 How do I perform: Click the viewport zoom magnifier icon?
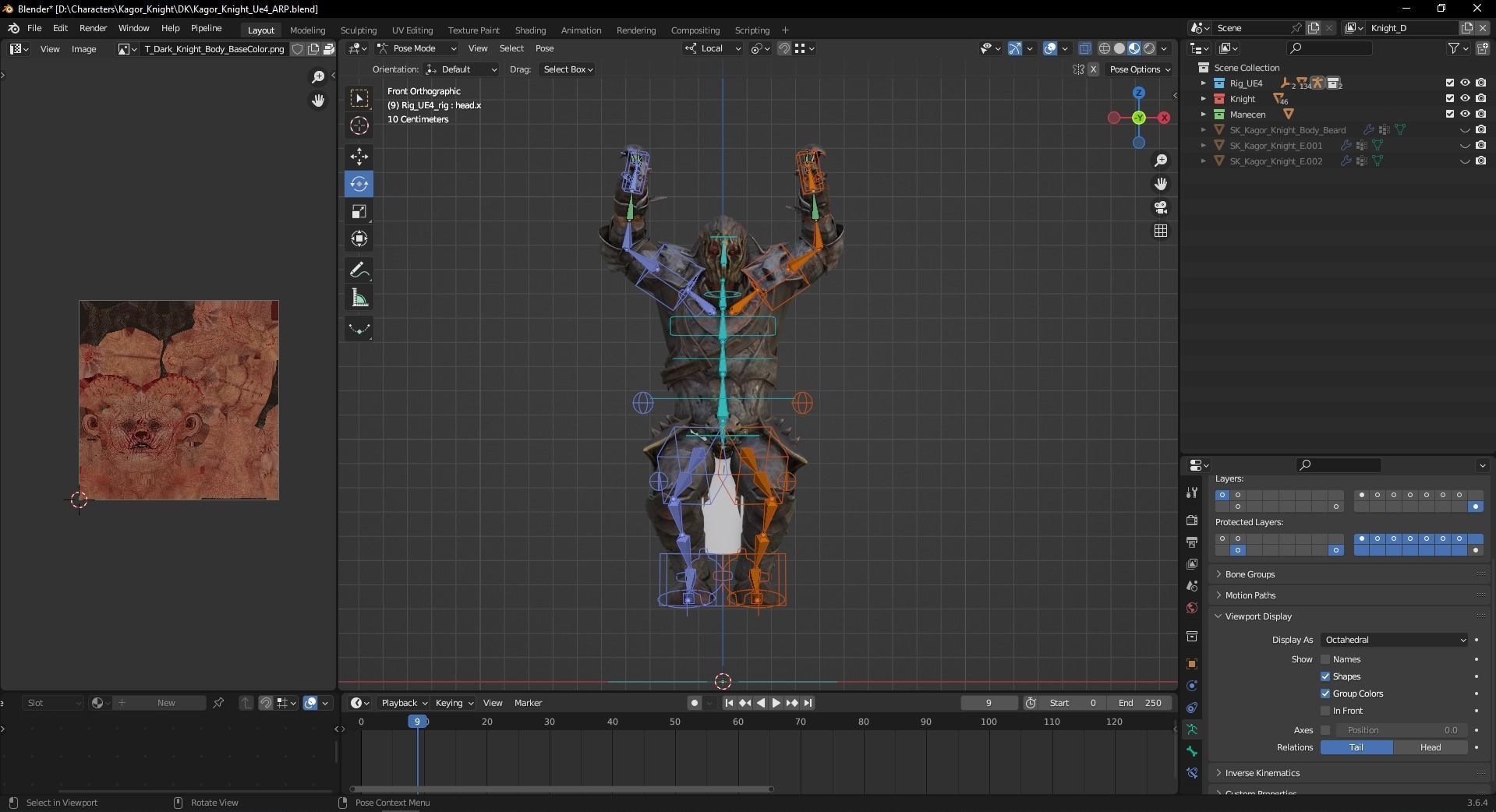(1161, 160)
